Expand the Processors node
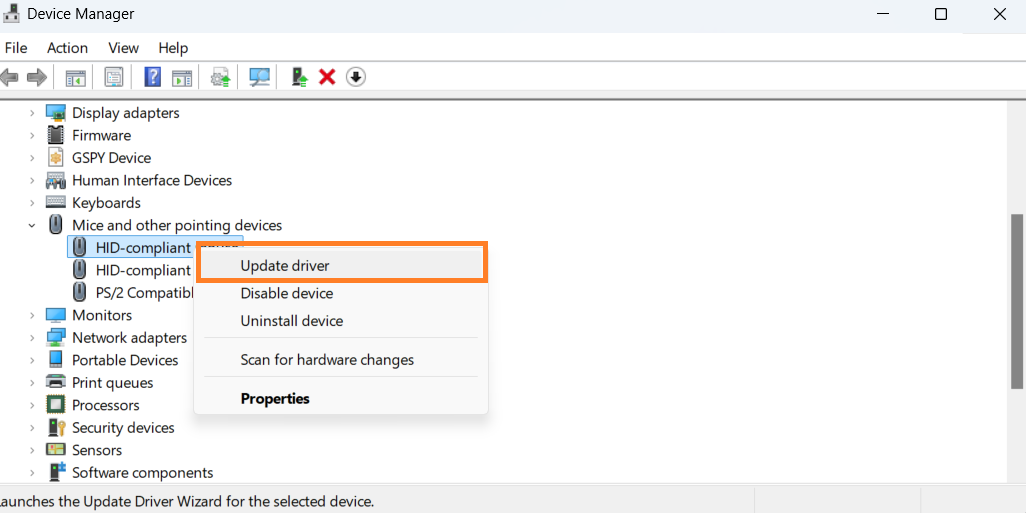1026x513 pixels. tap(31, 405)
